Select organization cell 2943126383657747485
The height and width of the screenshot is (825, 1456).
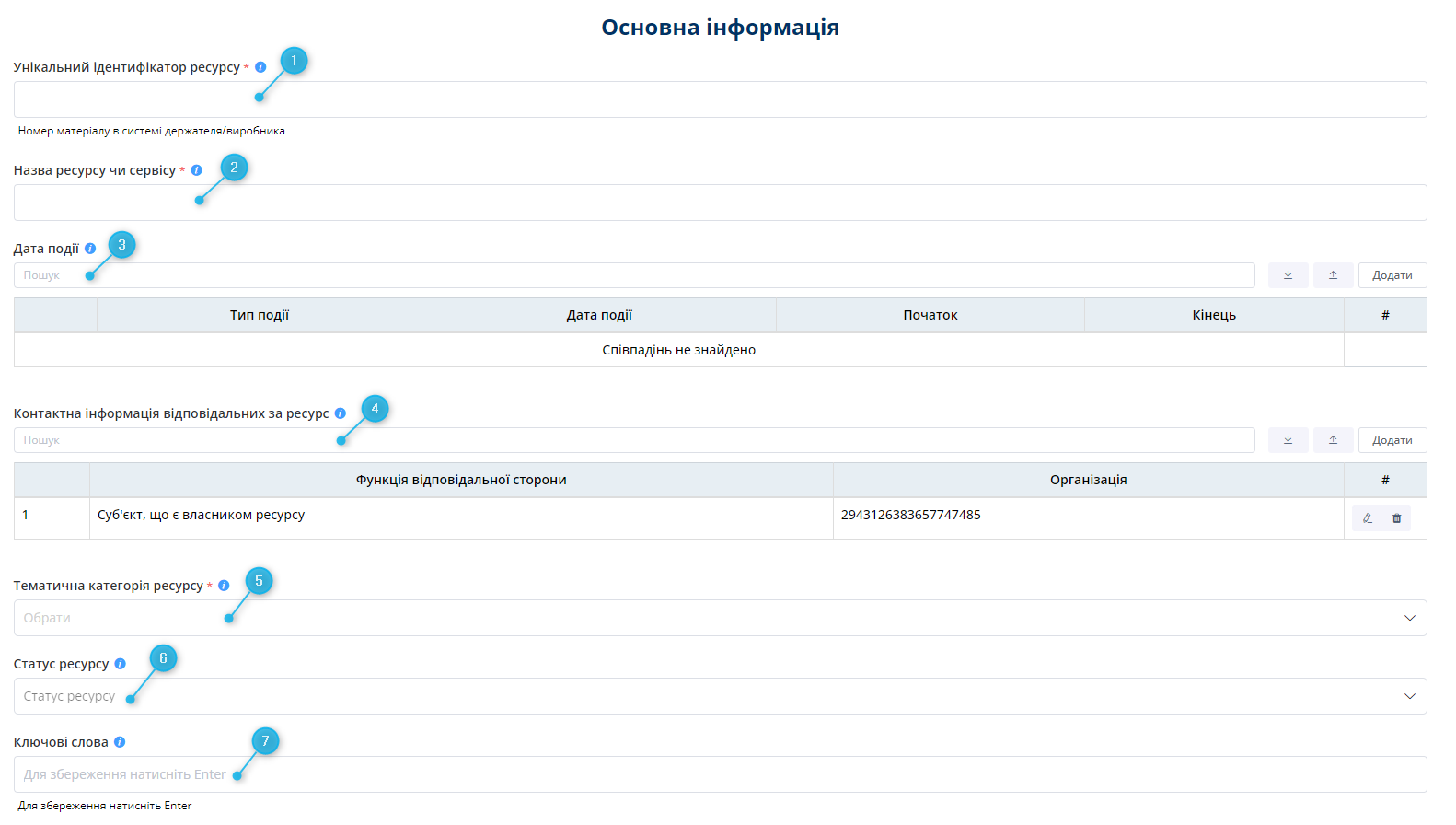click(1089, 518)
